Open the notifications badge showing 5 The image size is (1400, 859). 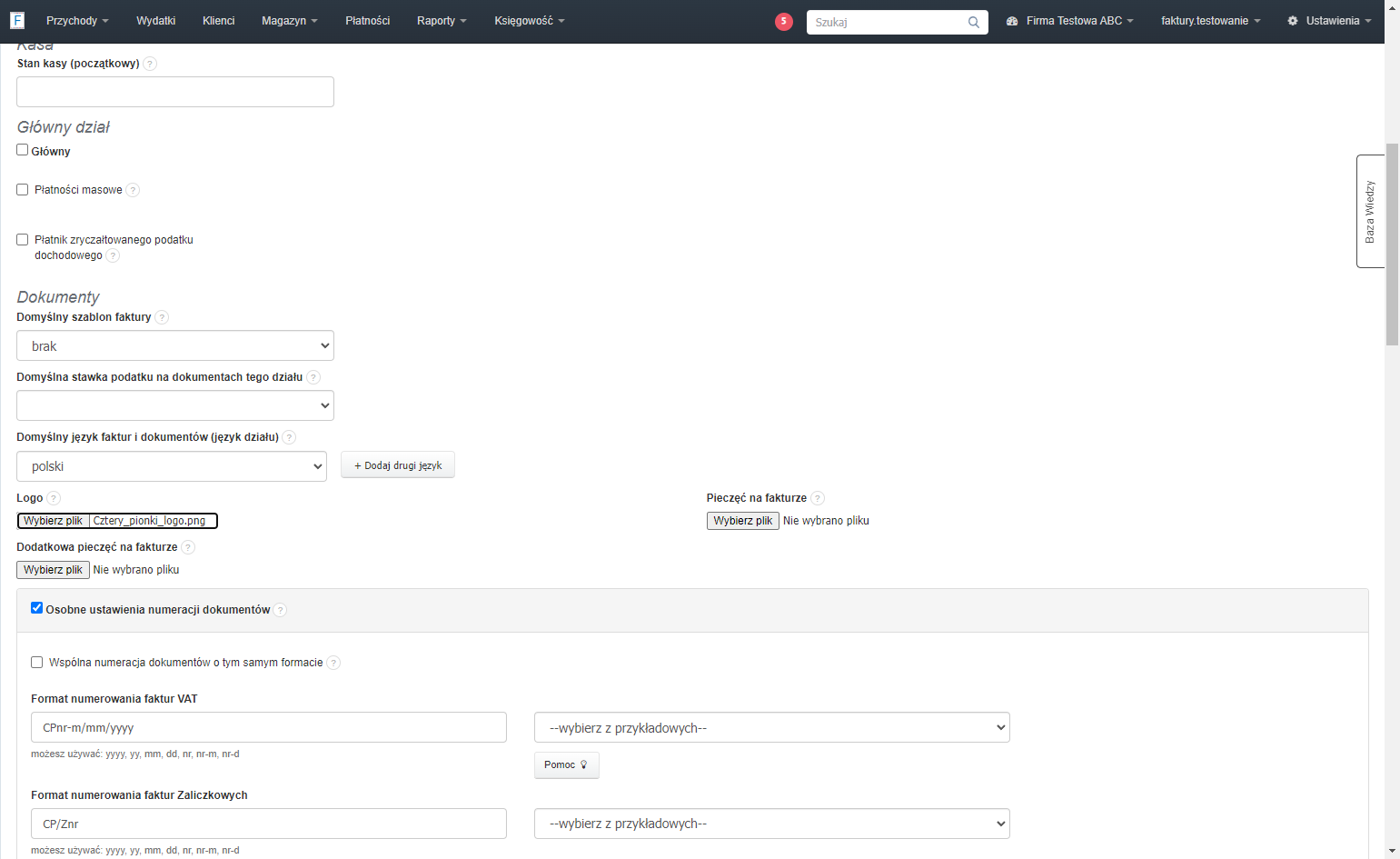(784, 22)
